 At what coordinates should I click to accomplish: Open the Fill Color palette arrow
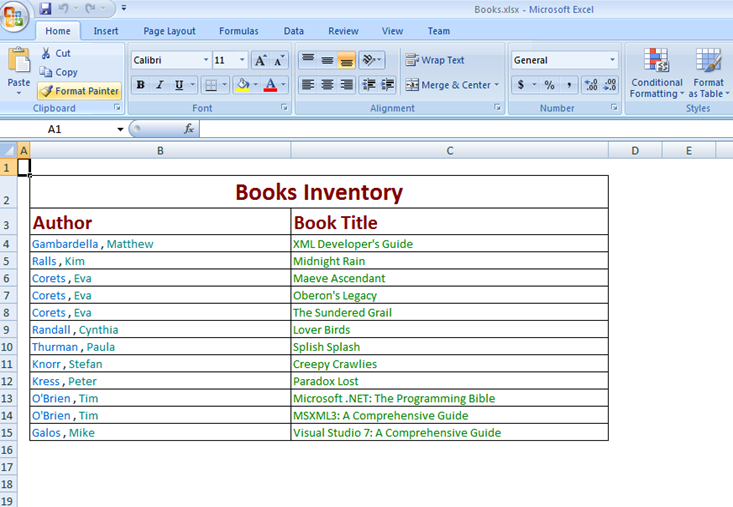[x=256, y=85]
